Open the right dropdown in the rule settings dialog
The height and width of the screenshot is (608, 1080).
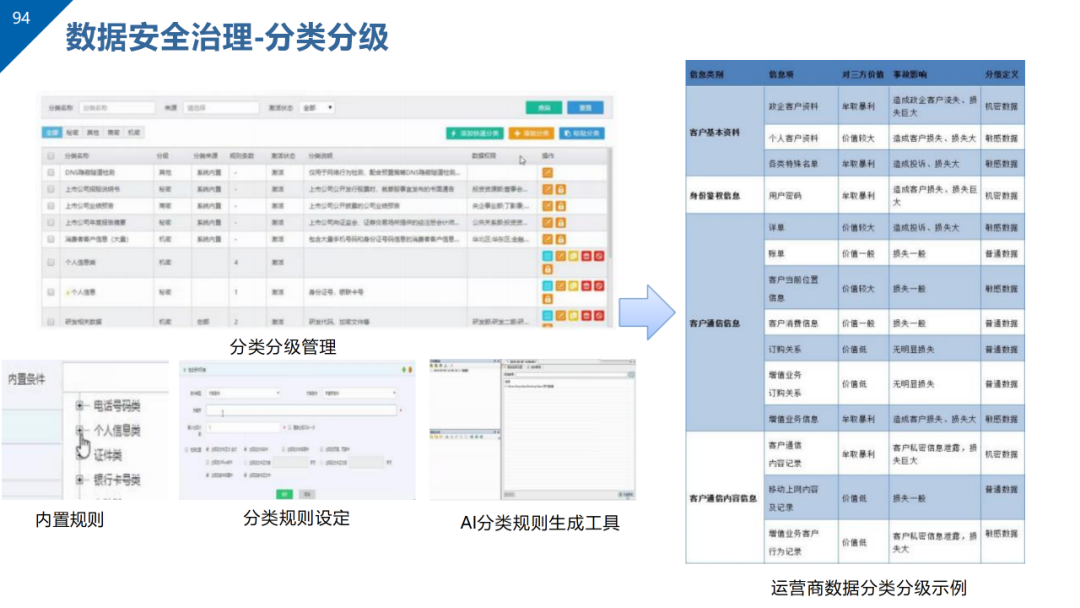[x=360, y=393]
